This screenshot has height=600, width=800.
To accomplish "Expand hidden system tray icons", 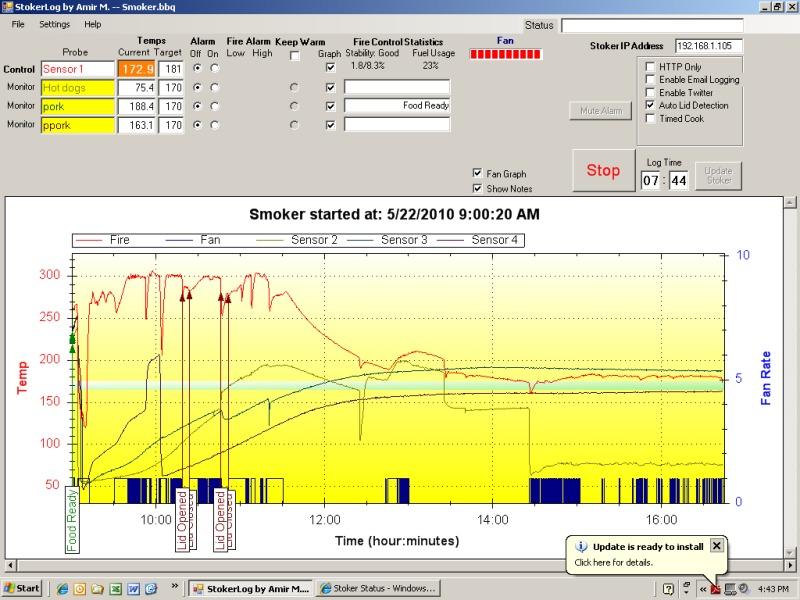I will [702, 588].
